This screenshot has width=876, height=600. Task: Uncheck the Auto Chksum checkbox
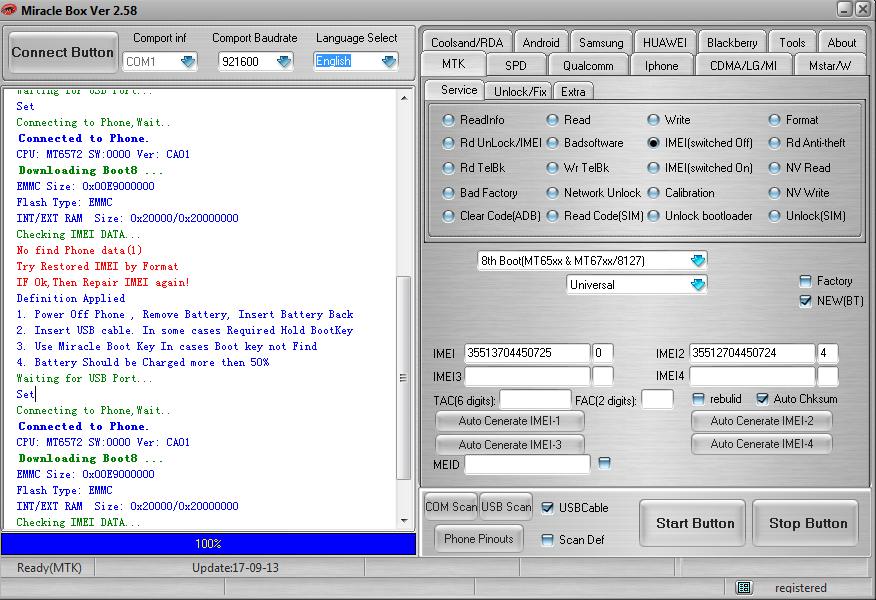[763, 399]
